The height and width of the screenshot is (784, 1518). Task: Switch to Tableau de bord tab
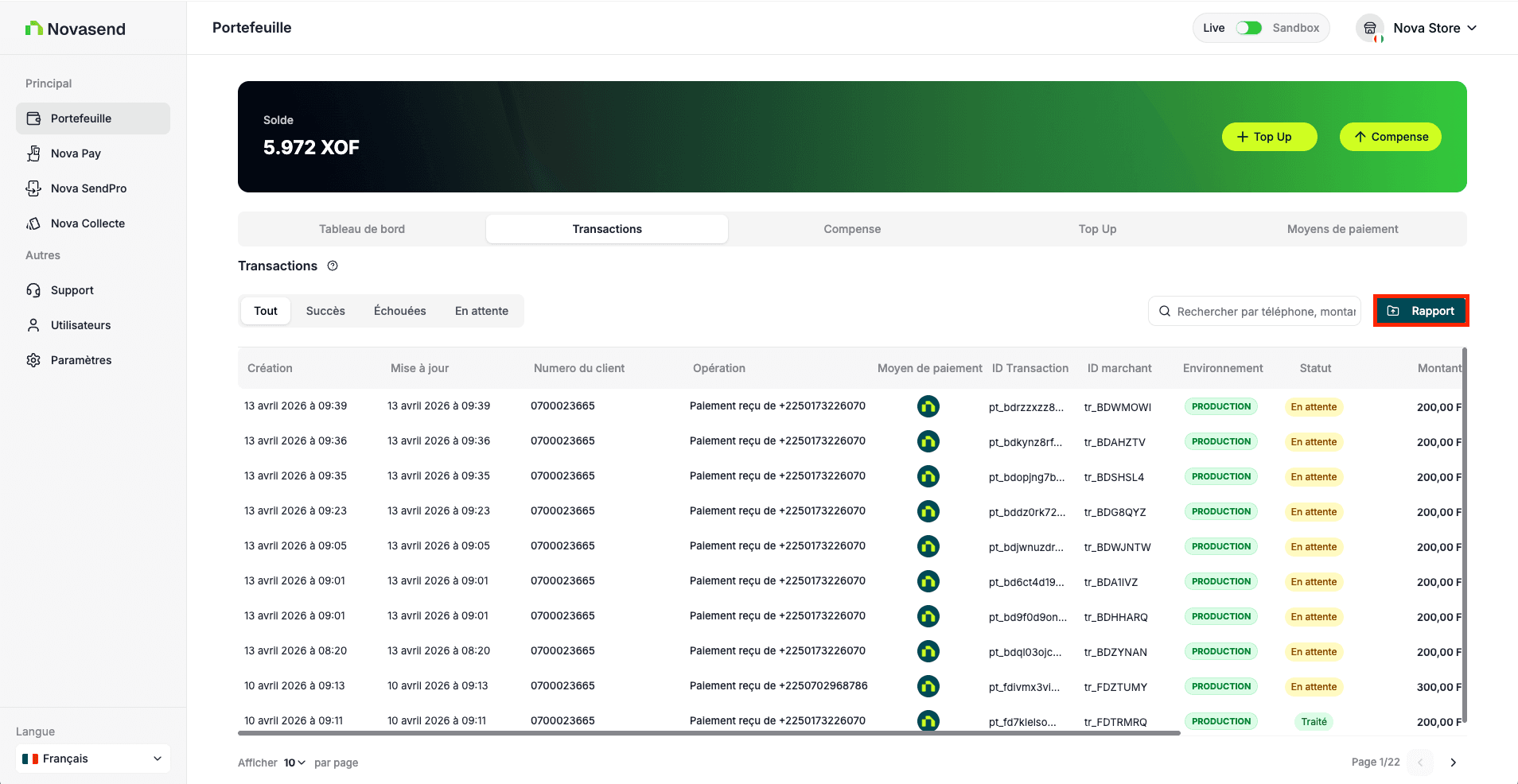[x=362, y=229]
